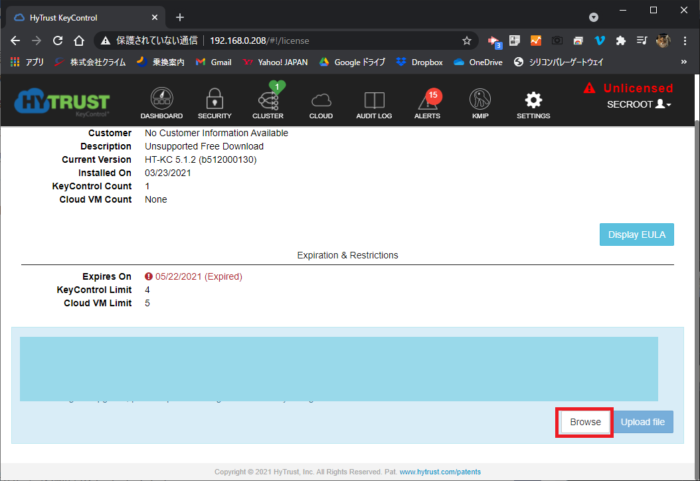Open the Yahoo! JAPAN bookmark

pyautogui.click(x=275, y=62)
